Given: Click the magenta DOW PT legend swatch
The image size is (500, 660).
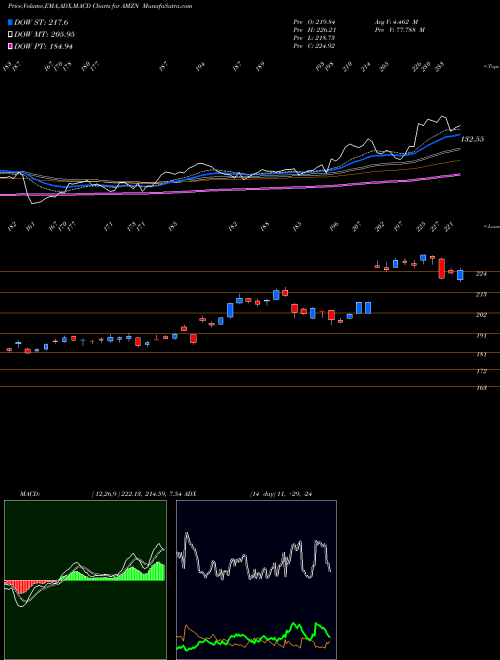Looking at the screenshot, I should [10, 46].
